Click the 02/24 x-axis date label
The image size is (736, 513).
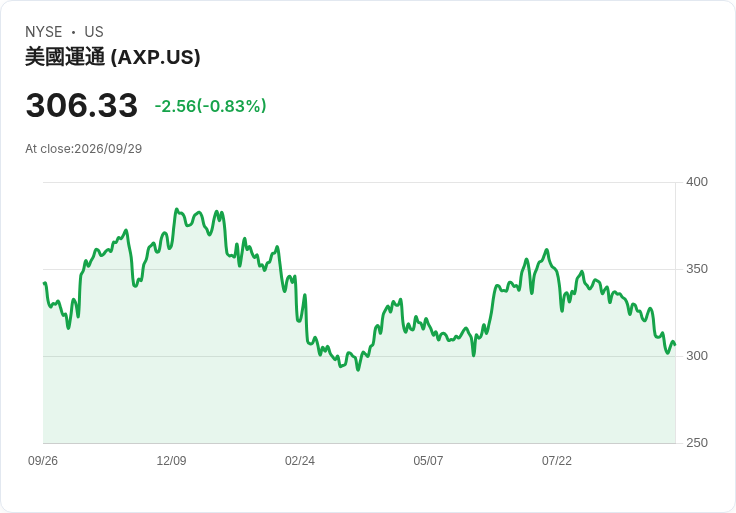click(300, 461)
